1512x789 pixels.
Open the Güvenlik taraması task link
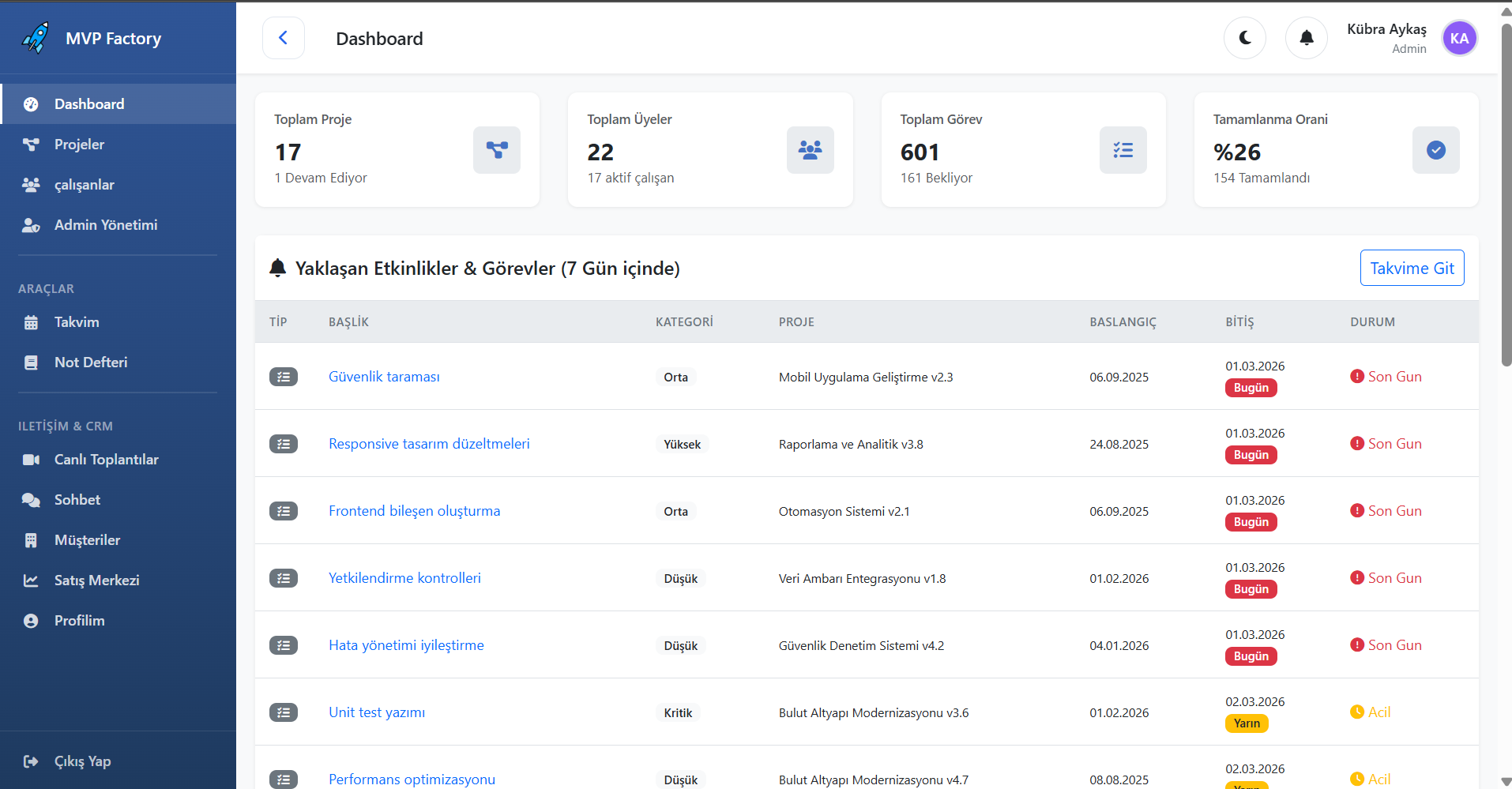click(384, 377)
